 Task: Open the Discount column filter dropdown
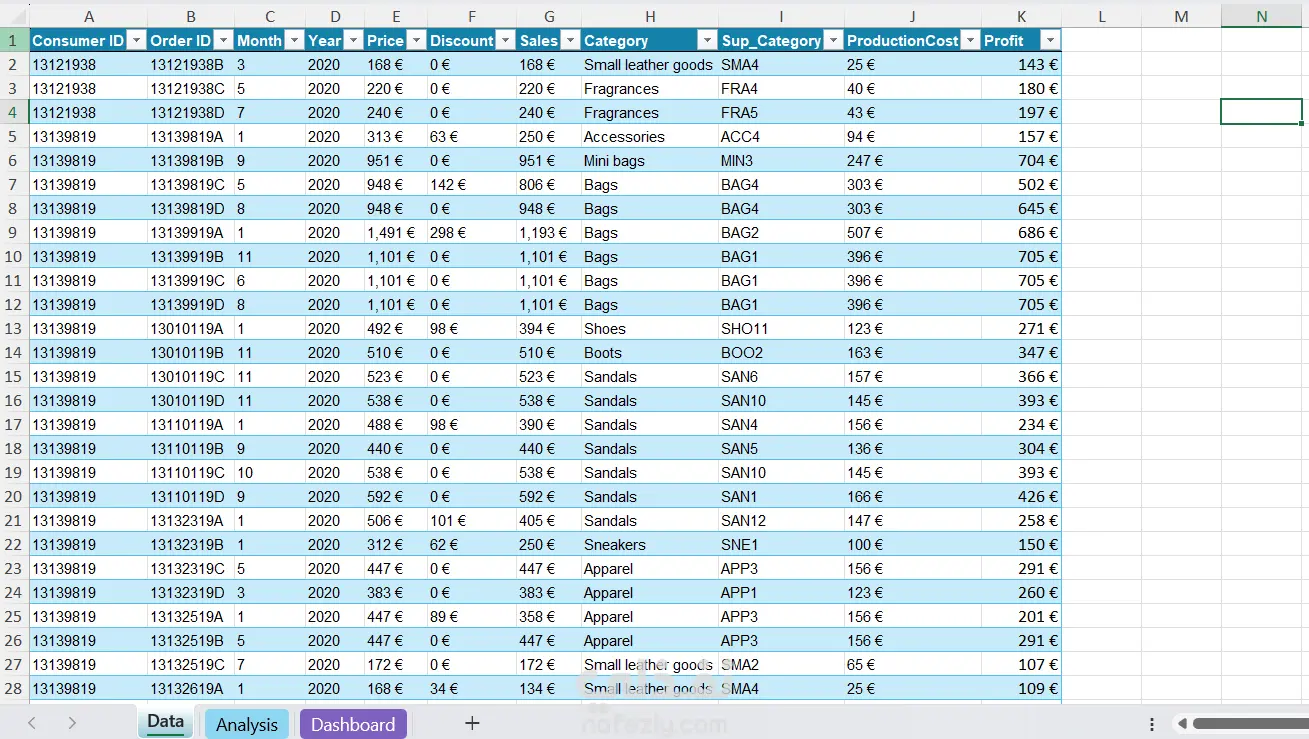point(505,41)
